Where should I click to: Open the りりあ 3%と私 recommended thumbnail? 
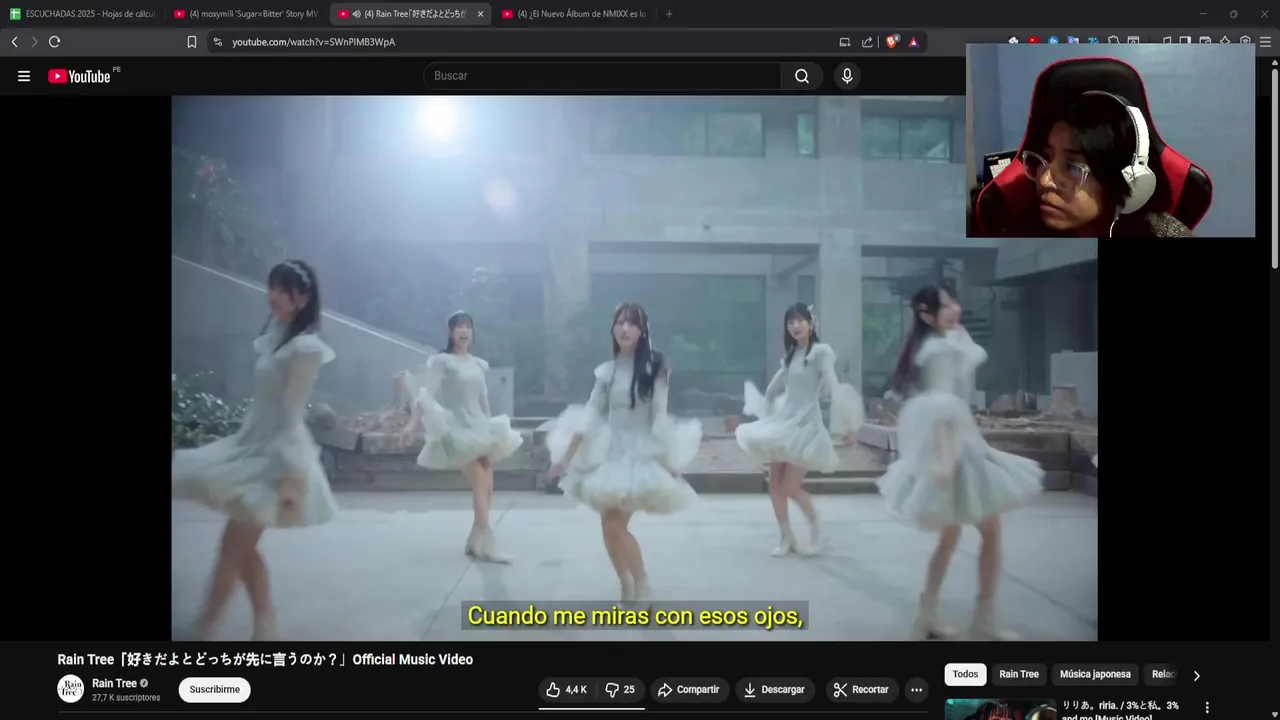(1000, 709)
